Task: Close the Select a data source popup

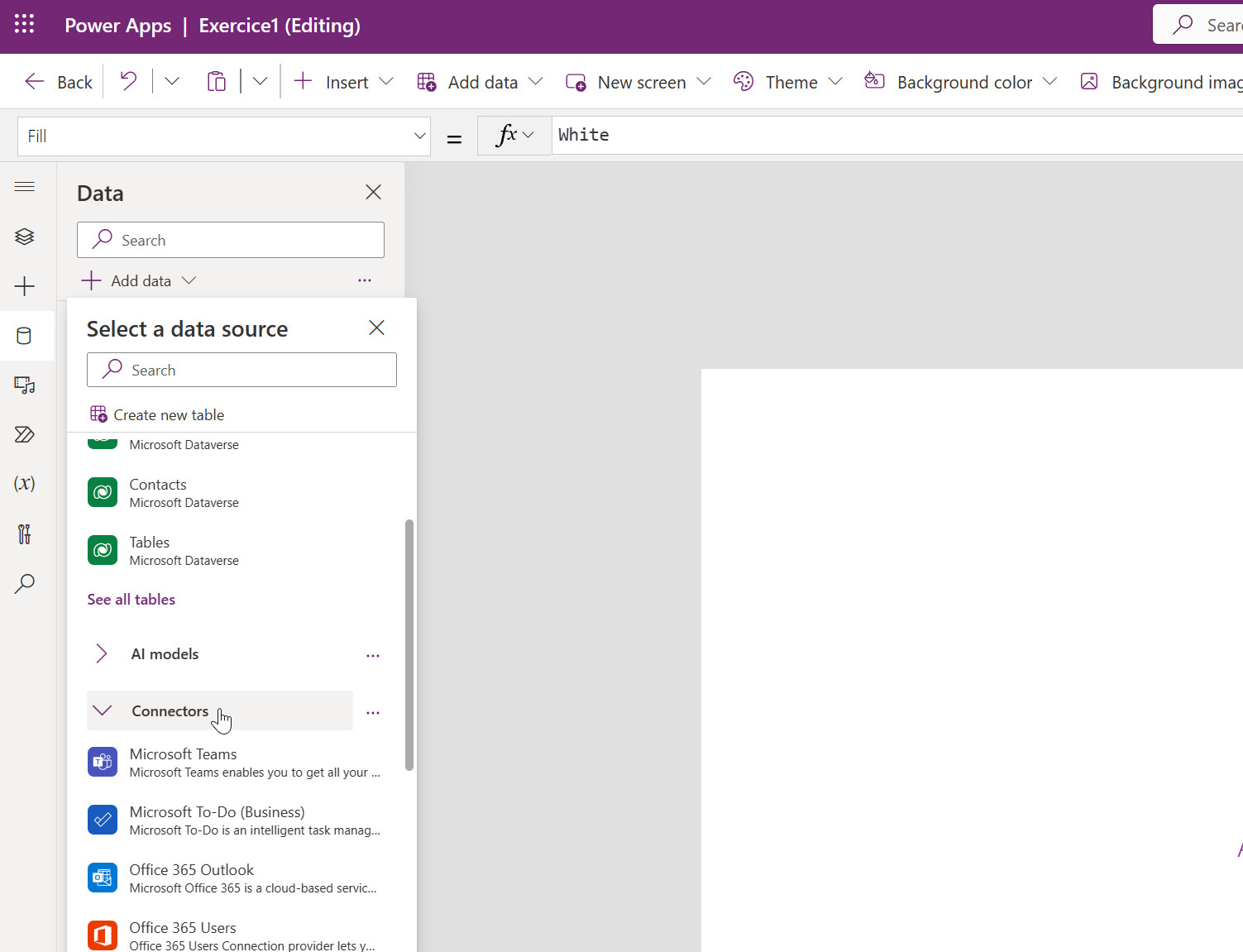Action: (376, 328)
